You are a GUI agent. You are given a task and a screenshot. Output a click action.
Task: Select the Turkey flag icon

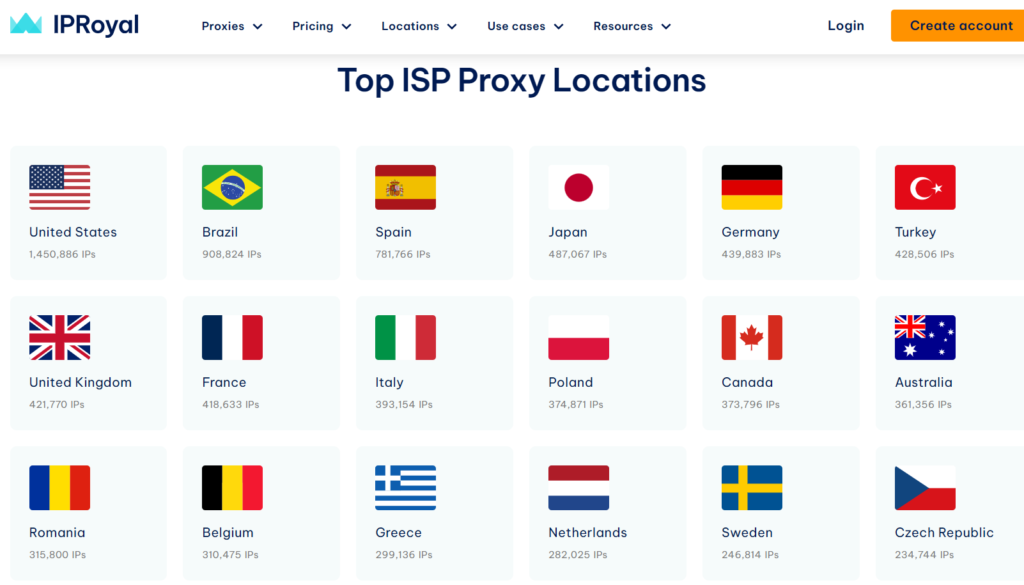(x=925, y=187)
